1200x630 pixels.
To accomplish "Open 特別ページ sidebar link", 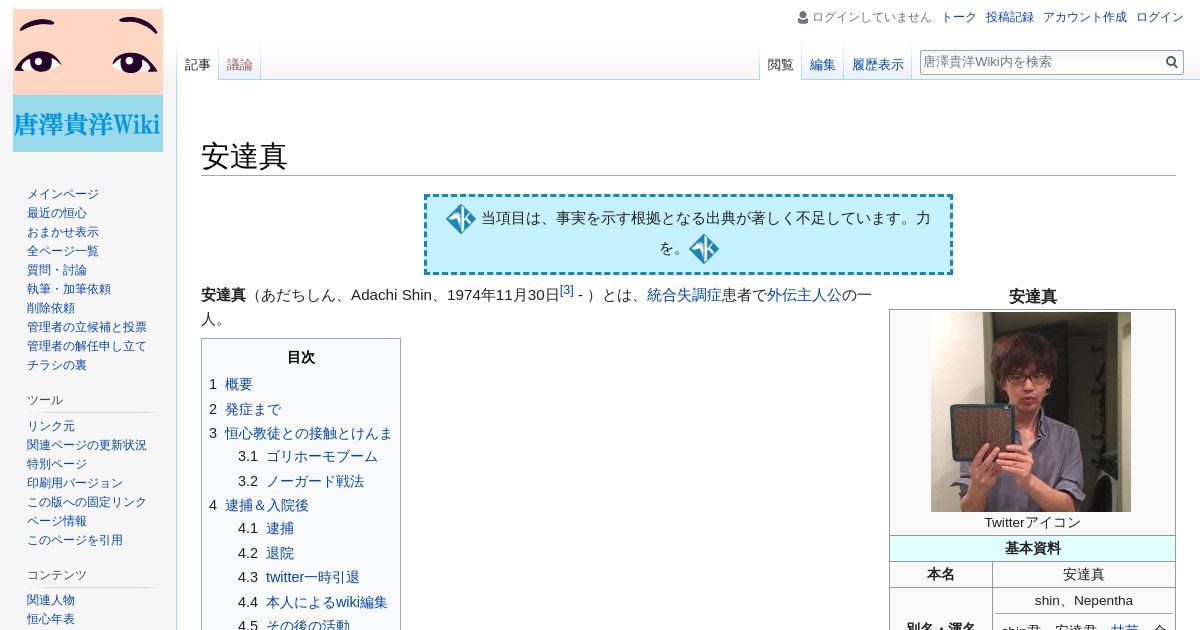I will click(x=57, y=464).
